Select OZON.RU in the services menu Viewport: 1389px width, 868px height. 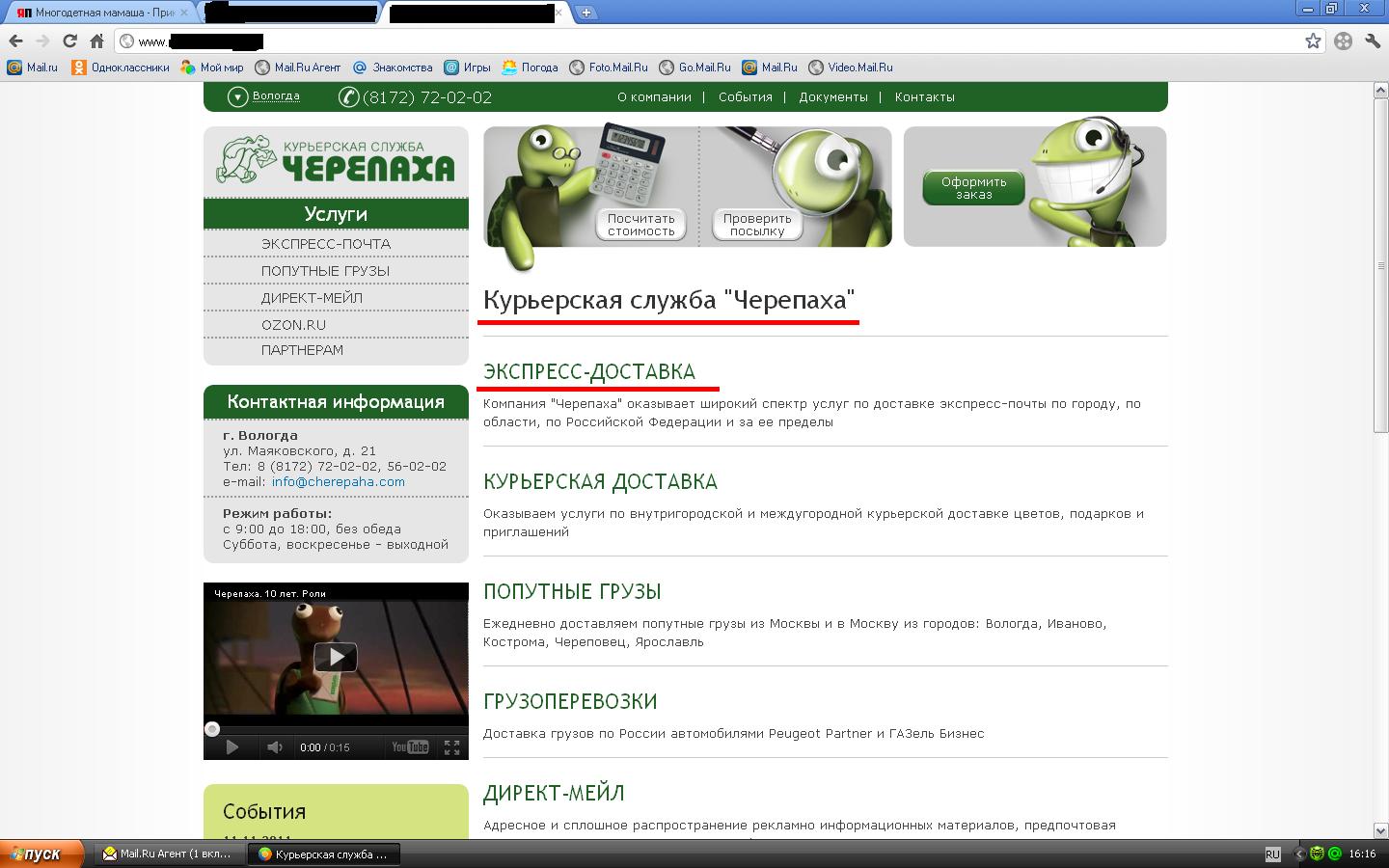tap(293, 325)
